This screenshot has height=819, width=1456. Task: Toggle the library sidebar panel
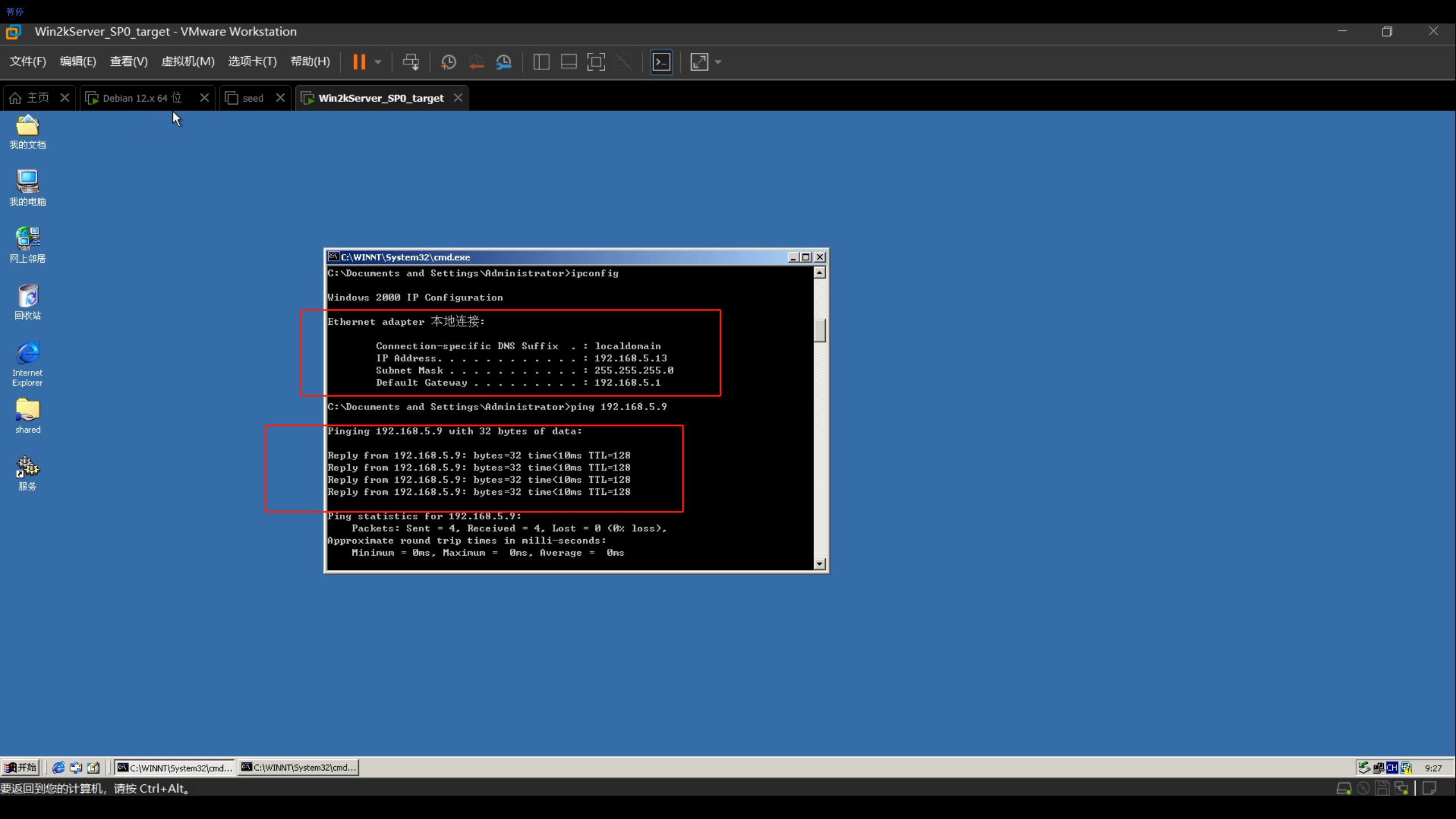click(x=541, y=62)
